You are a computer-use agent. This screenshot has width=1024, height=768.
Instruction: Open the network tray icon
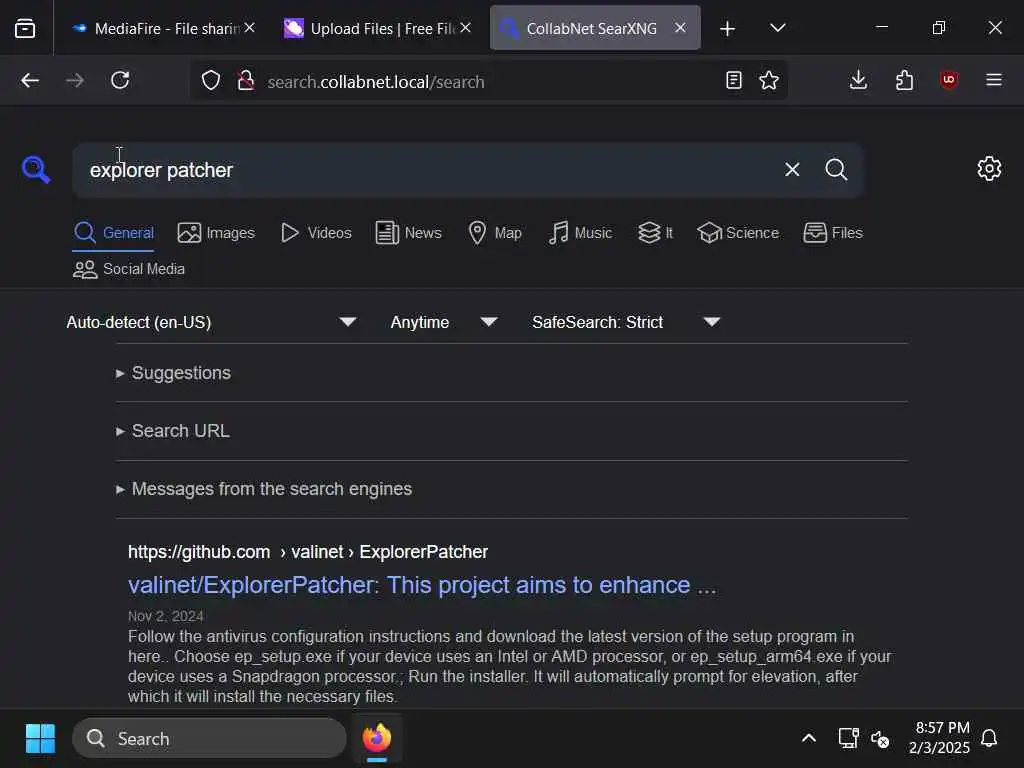pos(848,739)
